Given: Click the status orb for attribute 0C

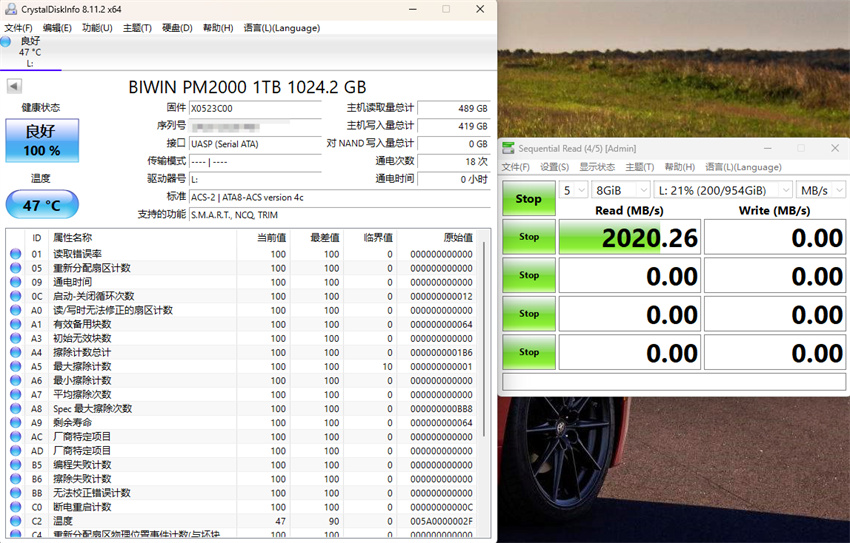Looking at the screenshot, I should [16, 296].
